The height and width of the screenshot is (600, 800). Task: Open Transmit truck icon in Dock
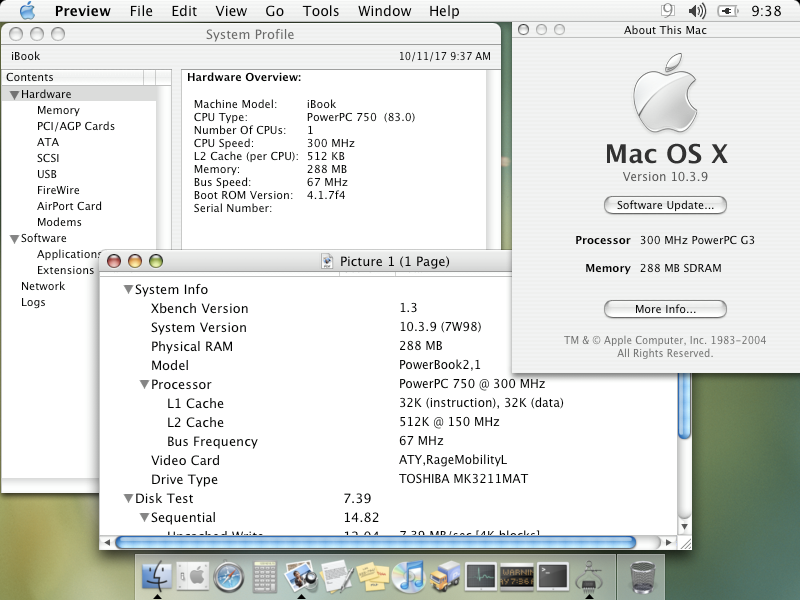click(x=445, y=577)
